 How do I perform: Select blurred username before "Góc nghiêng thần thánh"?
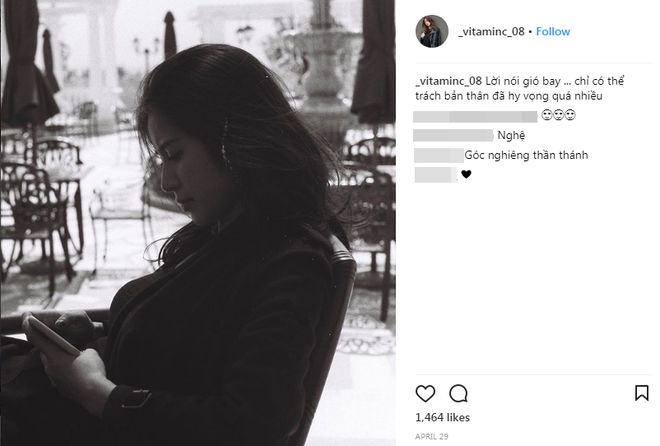tap(437, 156)
